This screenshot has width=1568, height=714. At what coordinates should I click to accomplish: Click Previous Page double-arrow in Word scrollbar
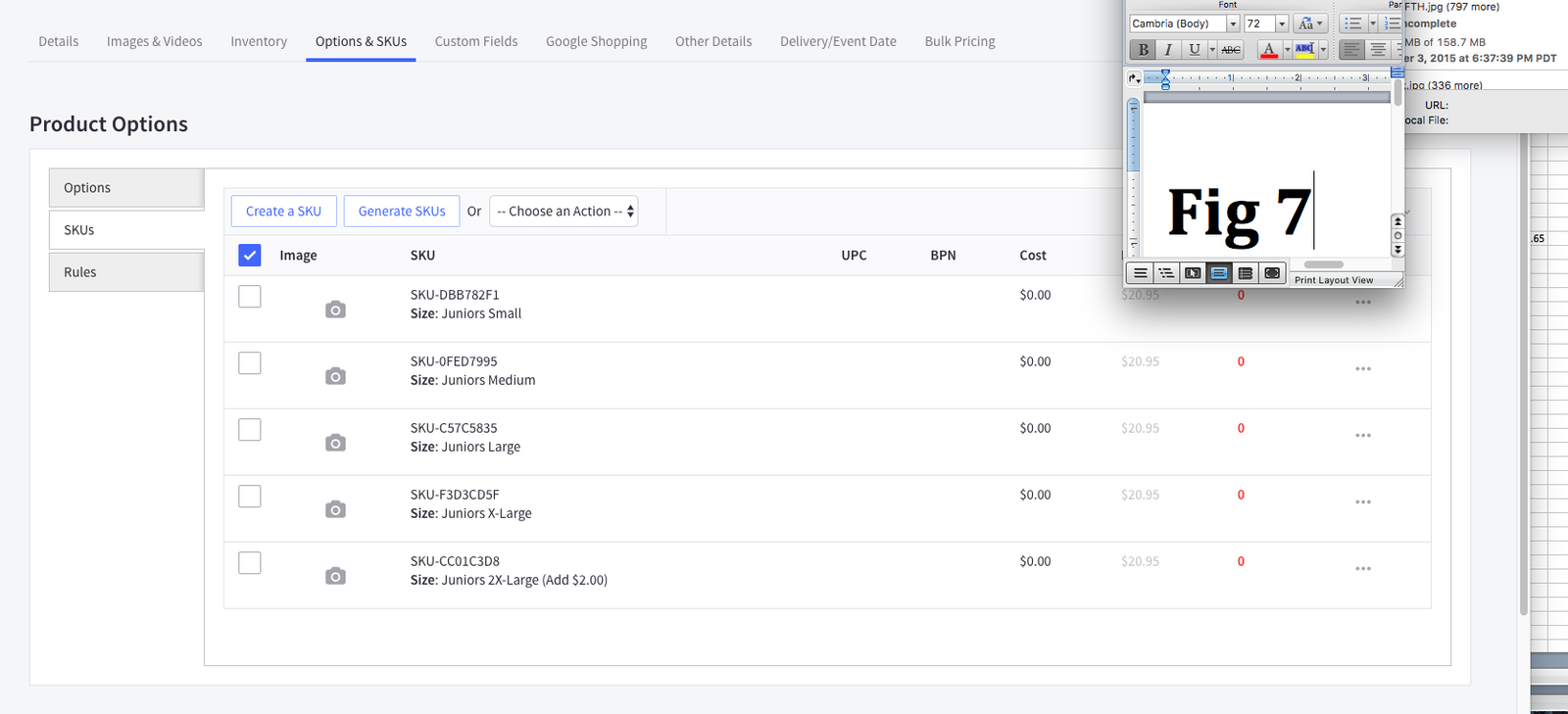[x=1397, y=221]
